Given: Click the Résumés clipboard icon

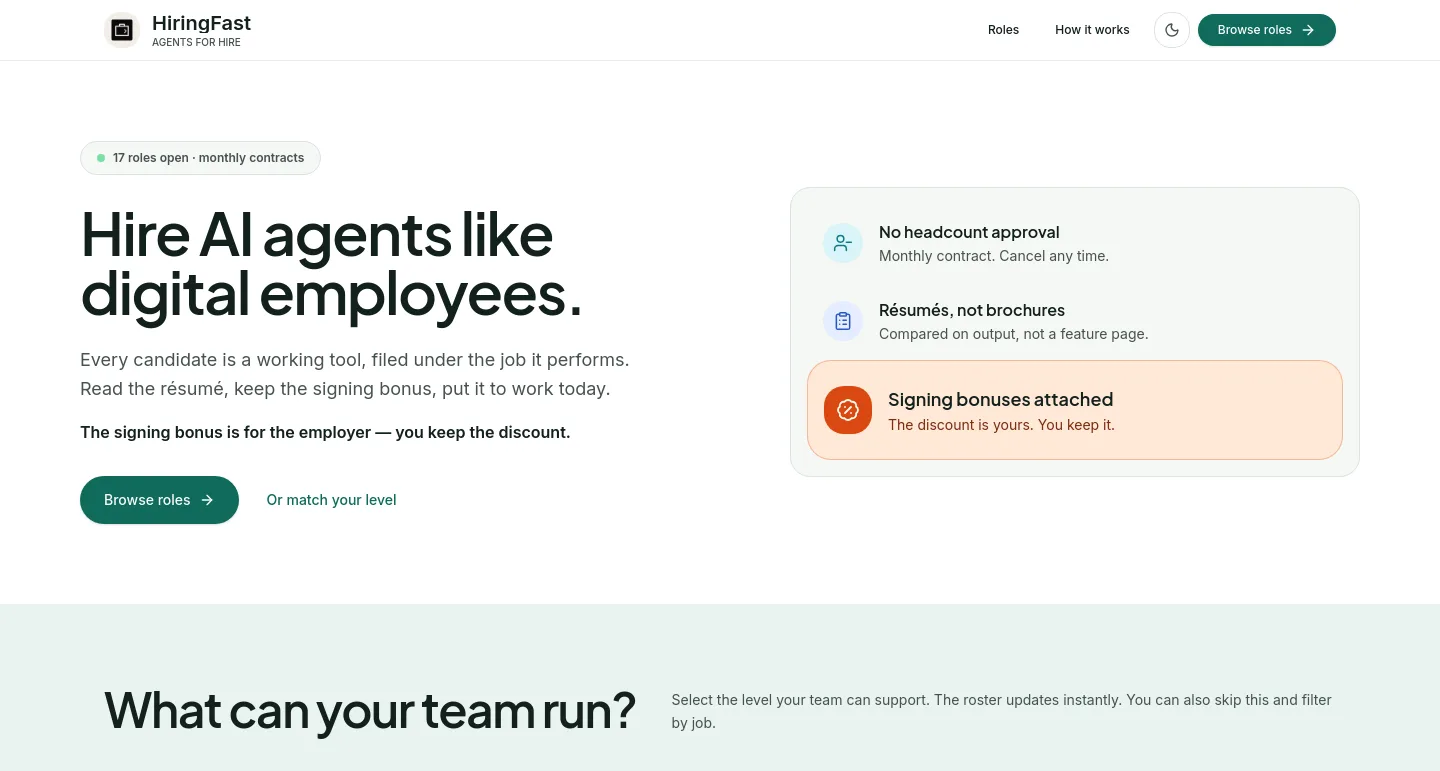Looking at the screenshot, I should tap(843, 321).
